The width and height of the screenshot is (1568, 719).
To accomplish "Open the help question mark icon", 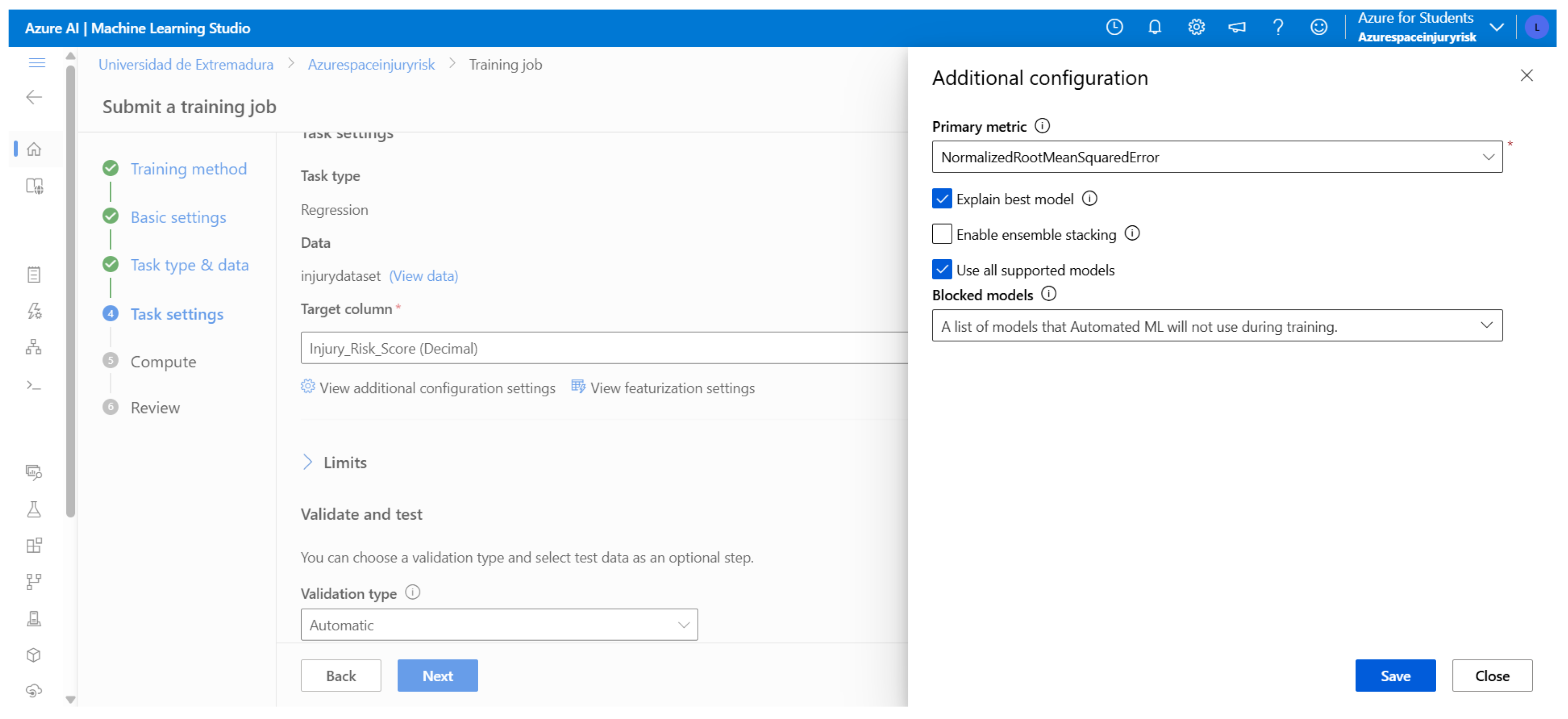I will tap(1278, 27).
